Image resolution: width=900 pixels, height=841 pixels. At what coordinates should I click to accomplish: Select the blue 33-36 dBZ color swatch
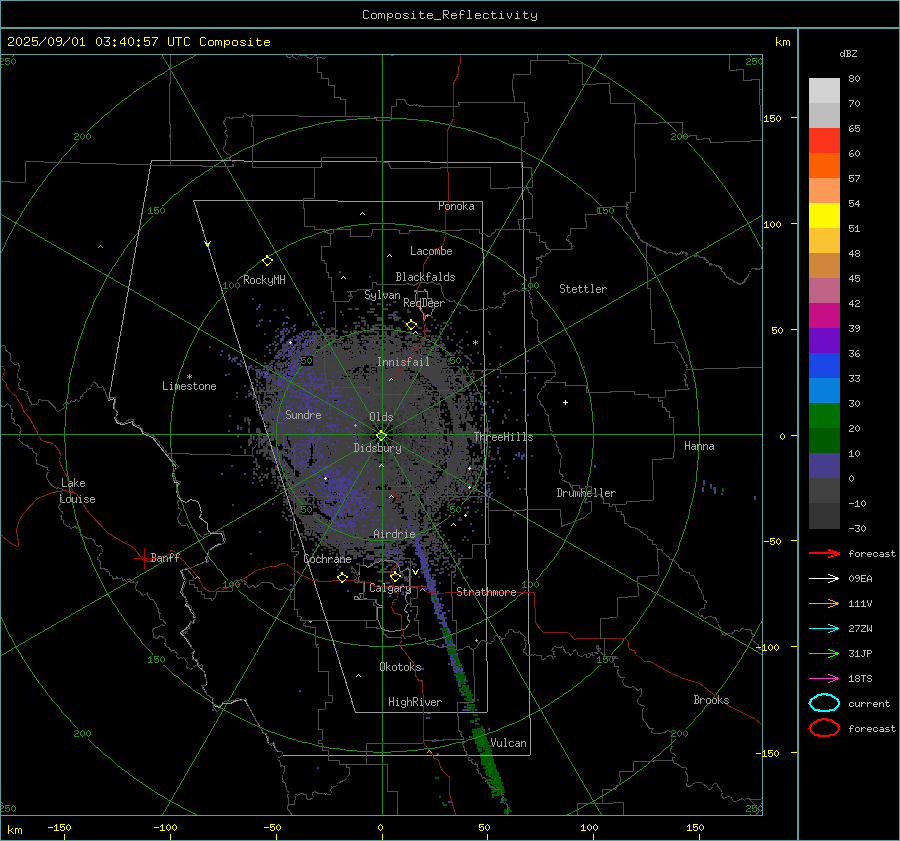(x=824, y=366)
